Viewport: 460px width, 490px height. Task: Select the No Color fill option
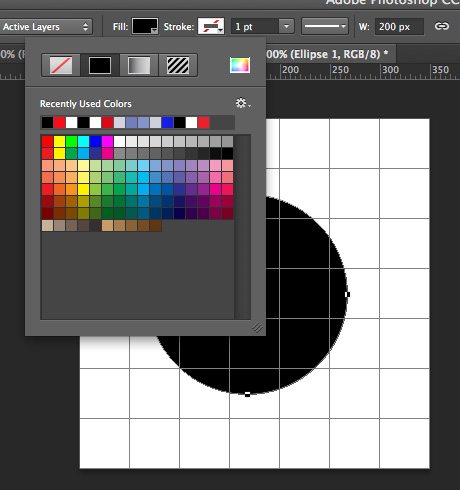(x=61, y=65)
